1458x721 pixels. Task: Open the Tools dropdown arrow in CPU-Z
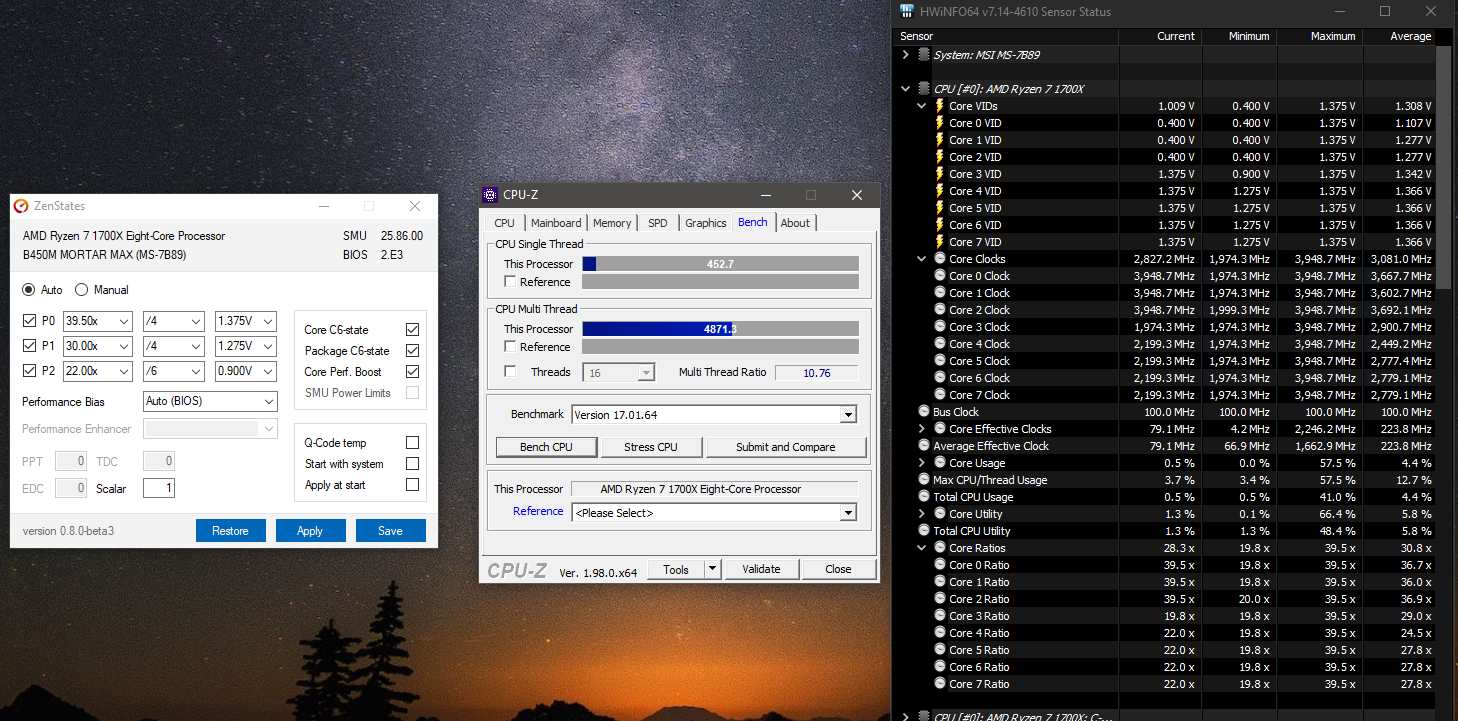click(x=712, y=569)
